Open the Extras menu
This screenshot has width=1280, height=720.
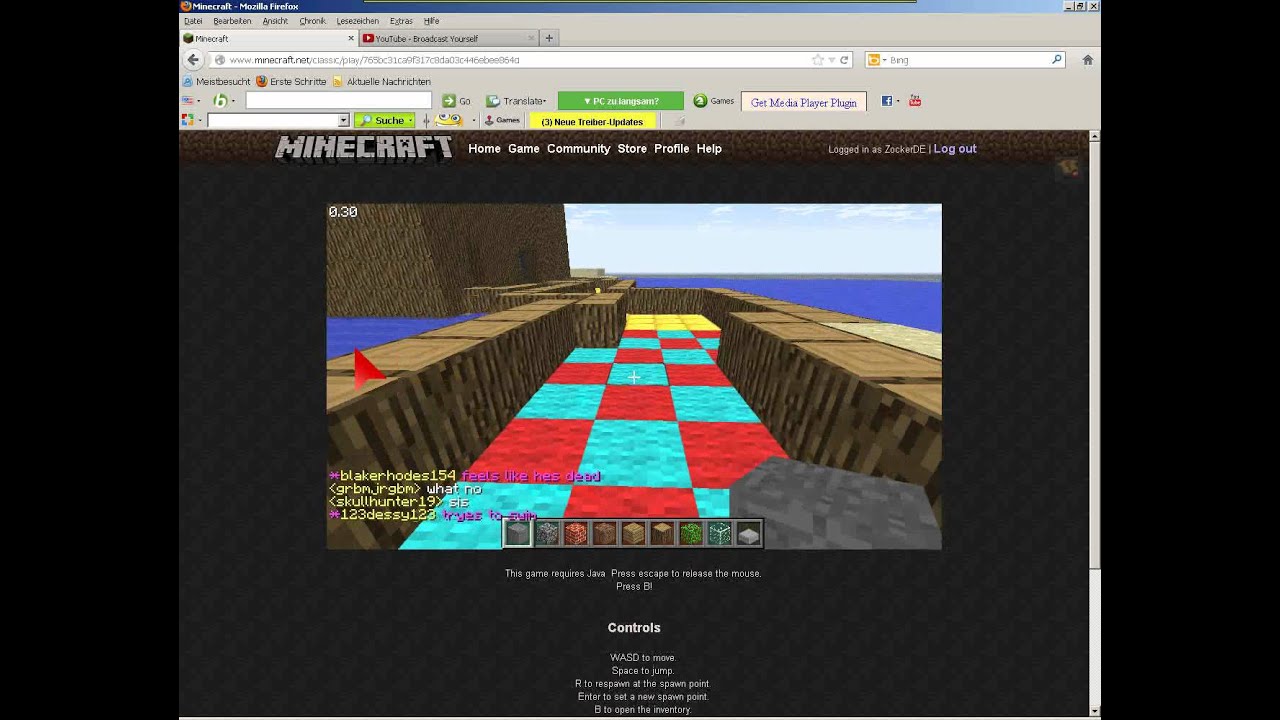pos(401,21)
